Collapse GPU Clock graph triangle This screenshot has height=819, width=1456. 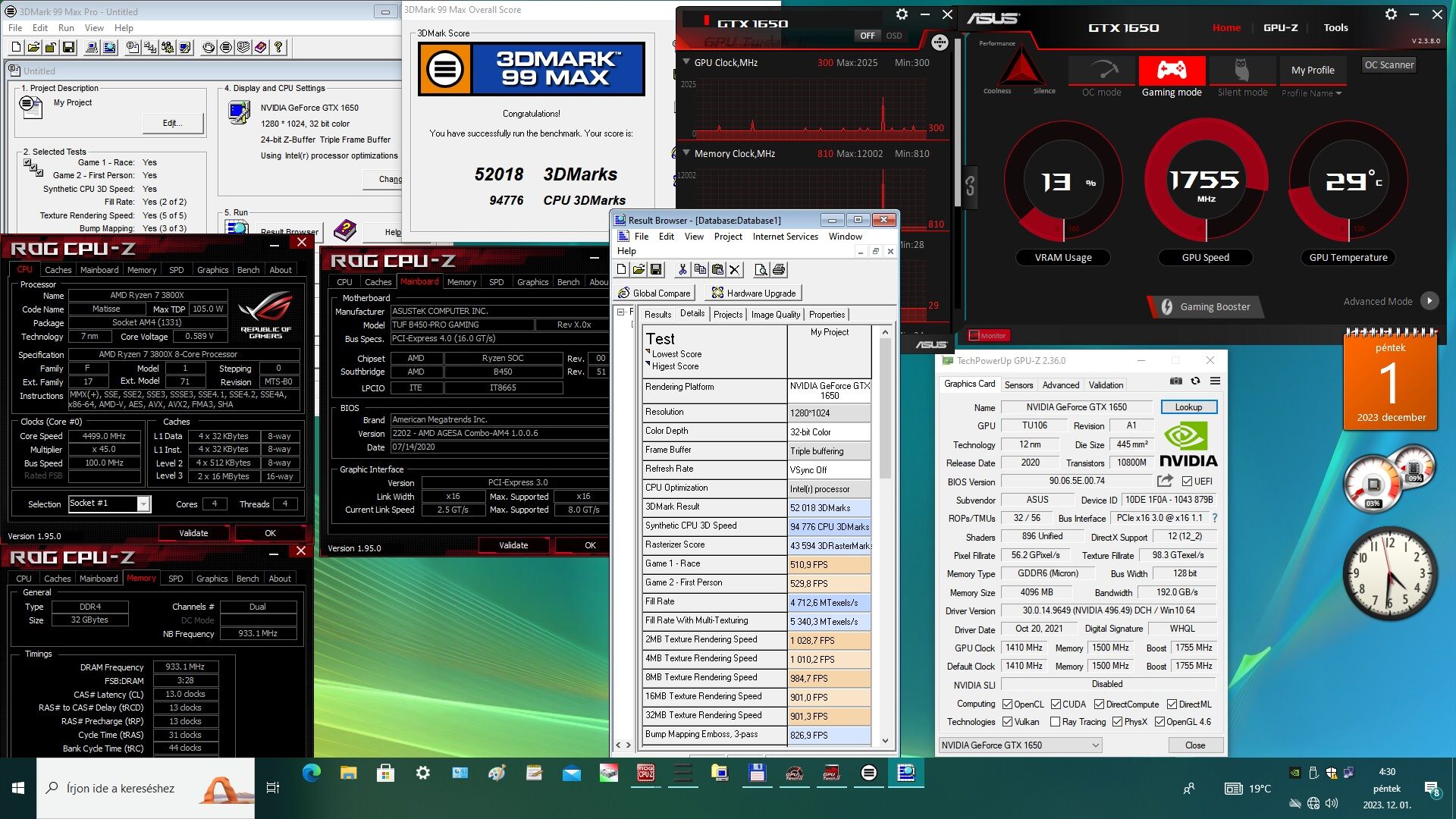pos(686,62)
